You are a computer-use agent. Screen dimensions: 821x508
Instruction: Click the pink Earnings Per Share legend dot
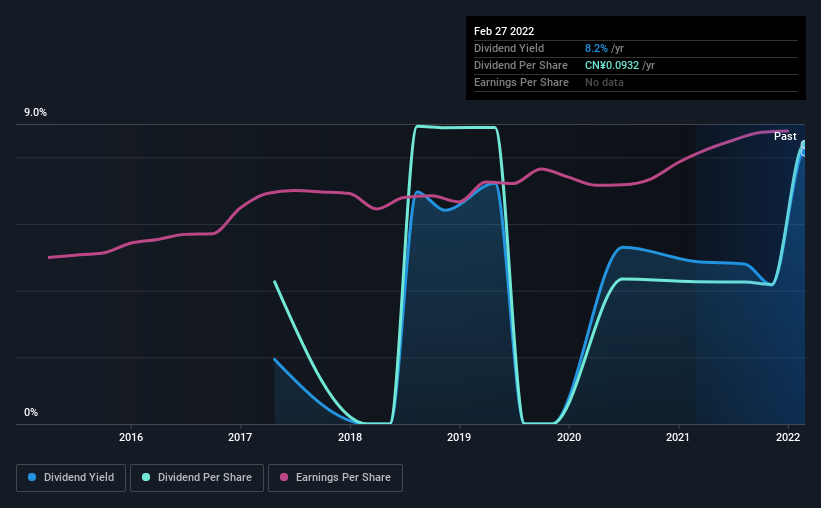(x=284, y=477)
